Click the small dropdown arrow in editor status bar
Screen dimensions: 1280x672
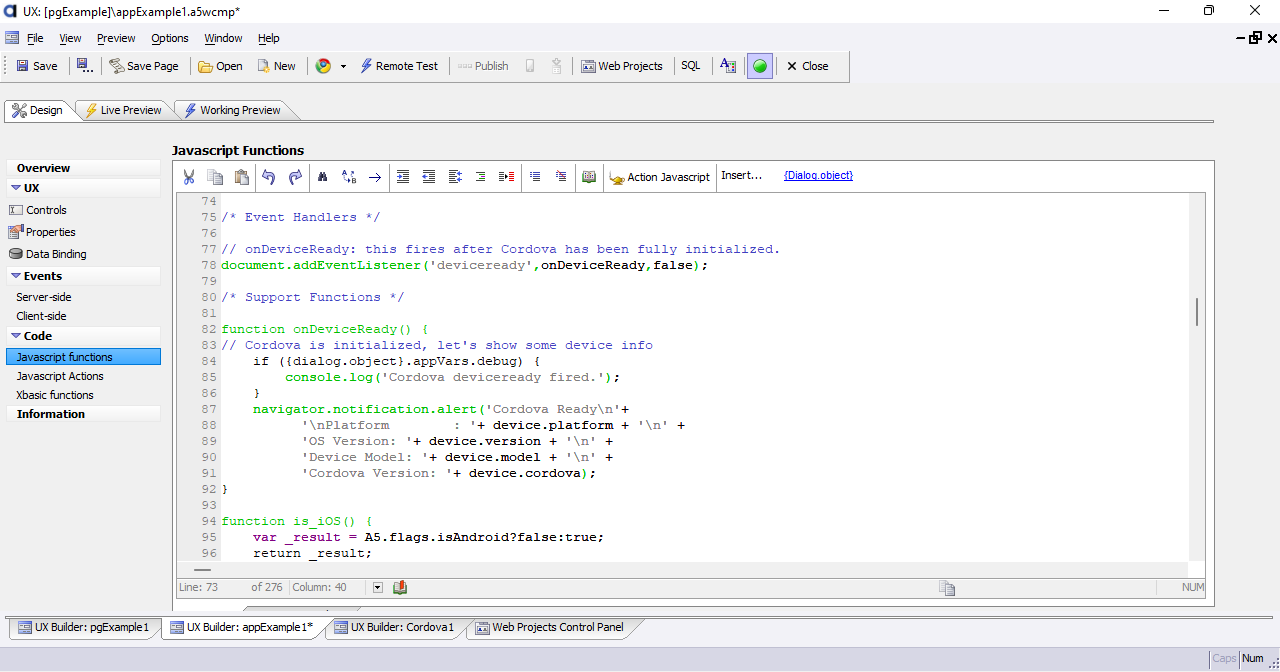(x=378, y=587)
